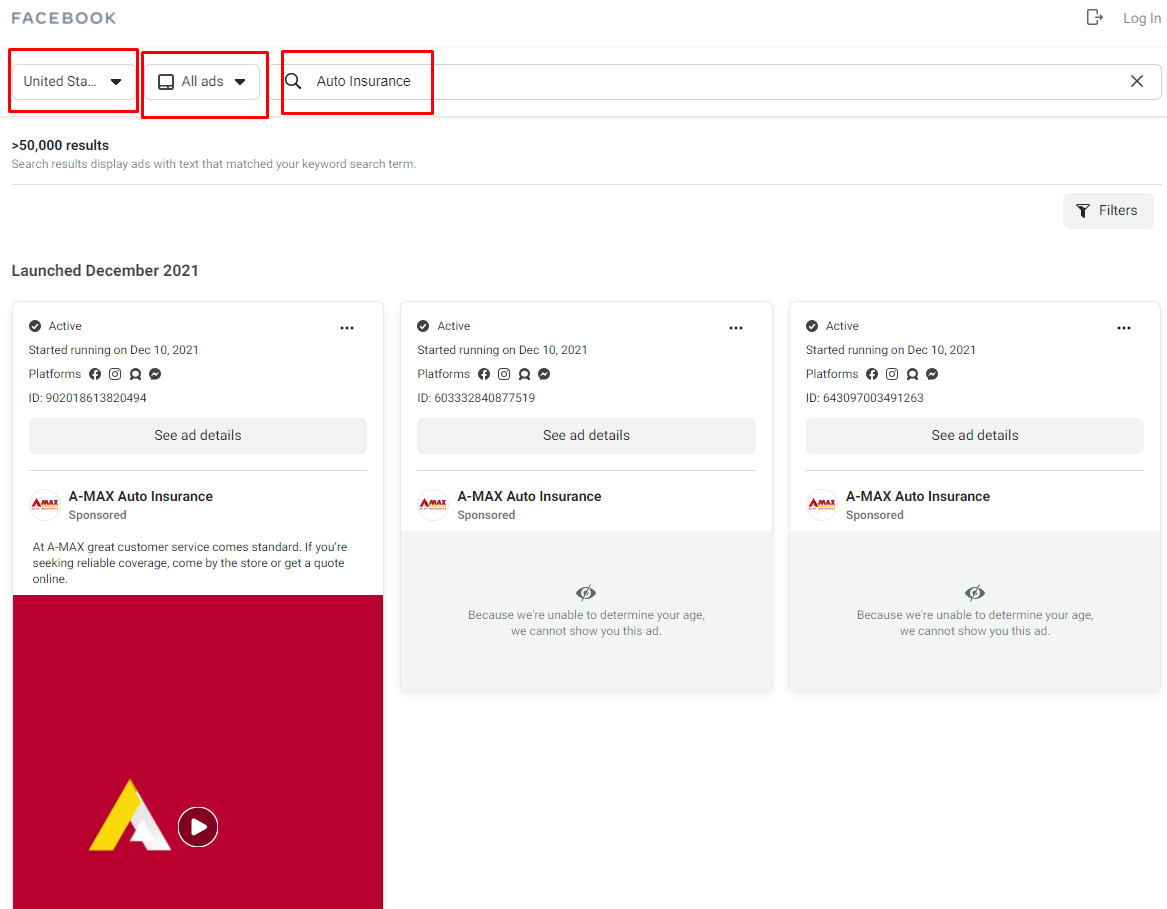See ad details for ID 902018613820494
The height and width of the screenshot is (909, 1167).
point(197,436)
